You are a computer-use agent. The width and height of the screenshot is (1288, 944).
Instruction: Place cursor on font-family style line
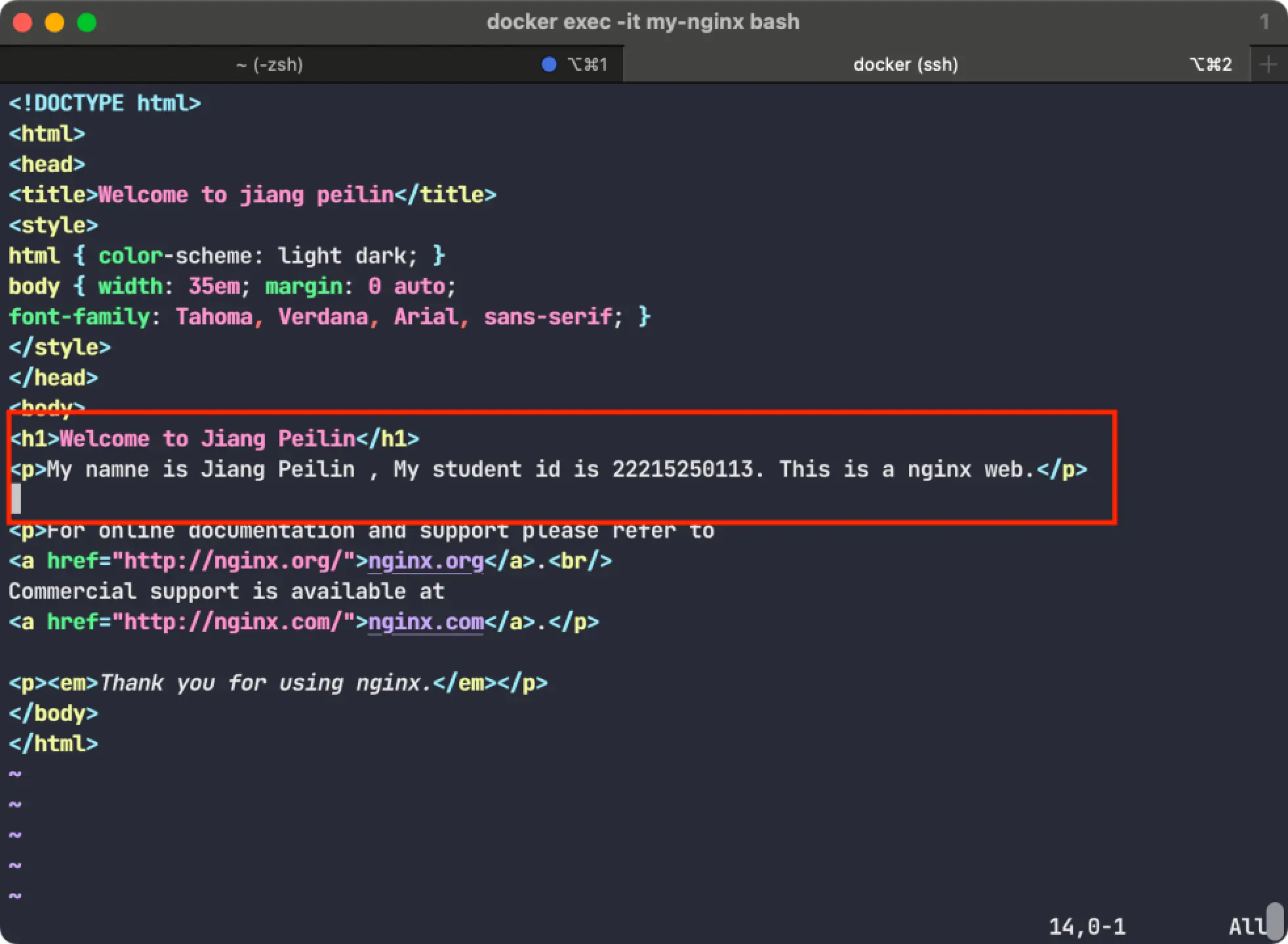point(328,317)
